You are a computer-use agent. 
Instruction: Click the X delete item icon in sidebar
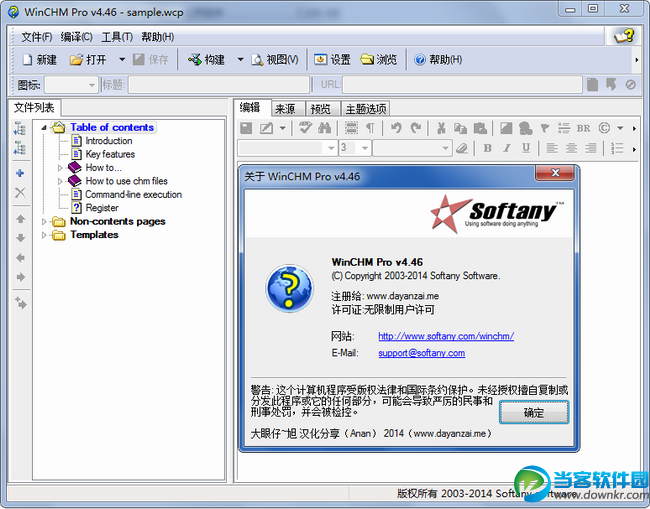[x=20, y=193]
